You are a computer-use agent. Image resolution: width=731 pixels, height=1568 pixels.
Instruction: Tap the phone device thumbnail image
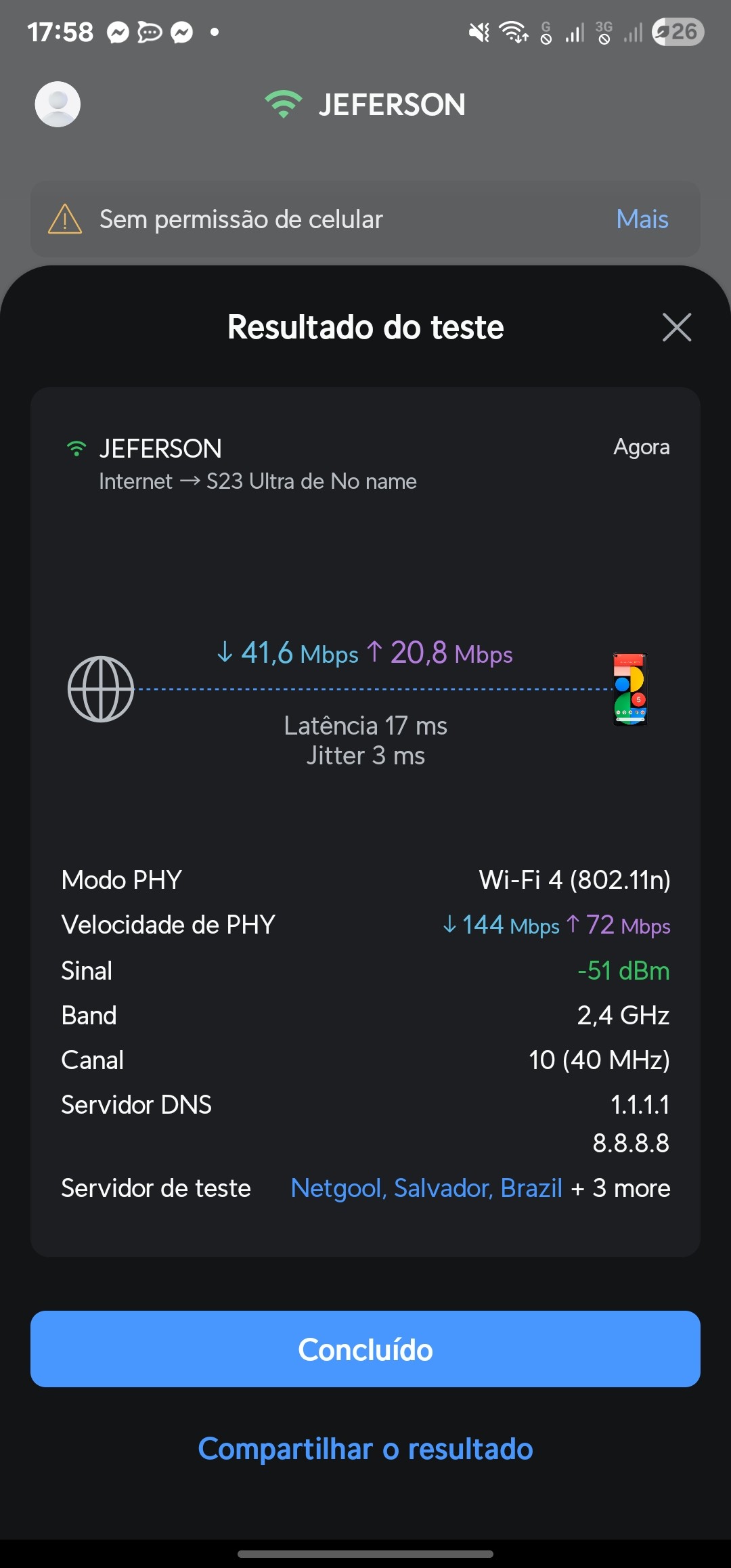click(630, 689)
